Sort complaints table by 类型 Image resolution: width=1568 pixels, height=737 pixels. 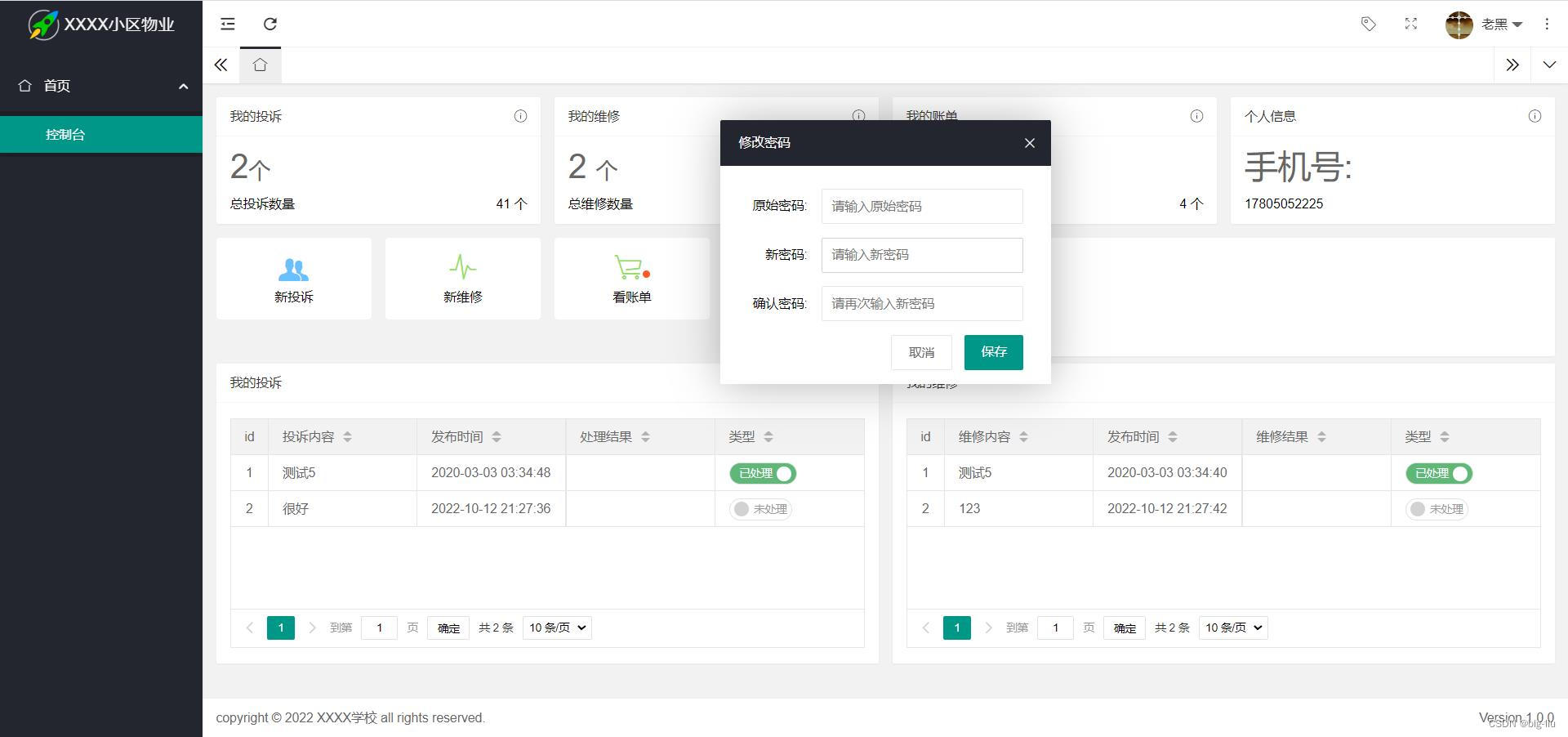click(x=768, y=437)
